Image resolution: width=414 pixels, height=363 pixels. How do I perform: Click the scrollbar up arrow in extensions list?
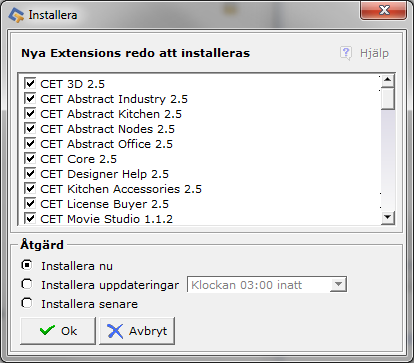pyautogui.click(x=388, y=80)
